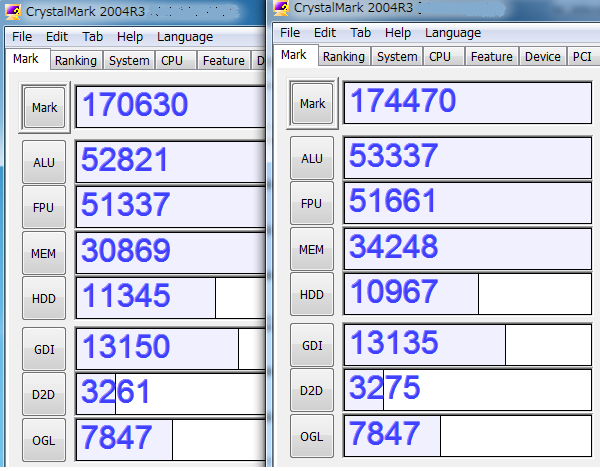Viewport: 600px width, 471px height.
Task: Open File menu in right window
Action: [x=290, y=33]
